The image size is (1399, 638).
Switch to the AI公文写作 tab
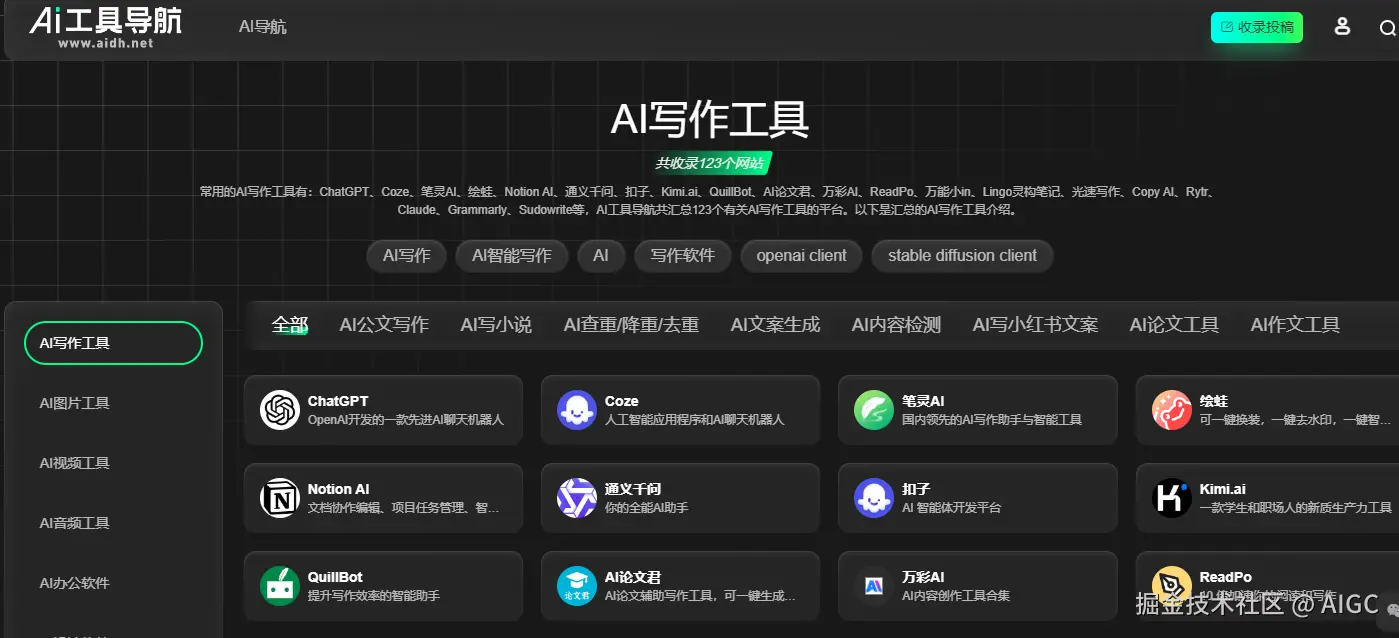[384, 324]
